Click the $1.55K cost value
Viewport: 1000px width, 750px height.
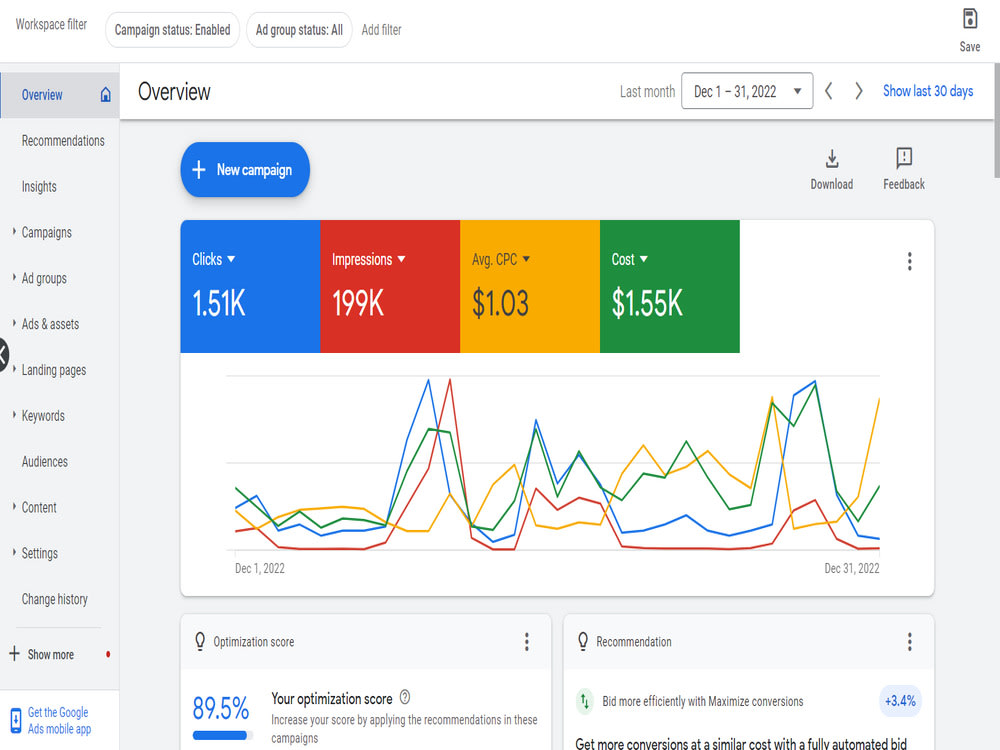[x=647, y=303]
